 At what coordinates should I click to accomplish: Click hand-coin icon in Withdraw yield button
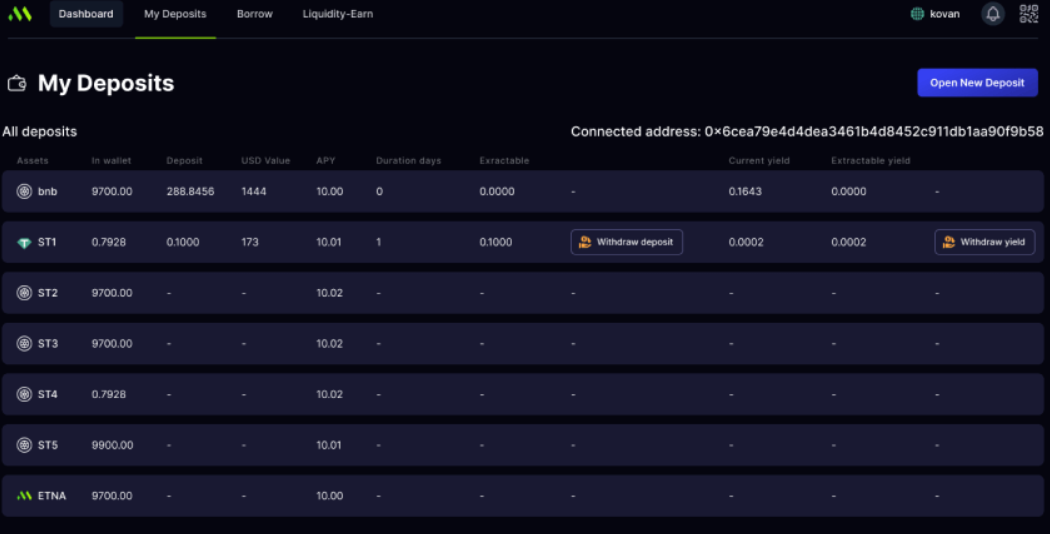949,242
